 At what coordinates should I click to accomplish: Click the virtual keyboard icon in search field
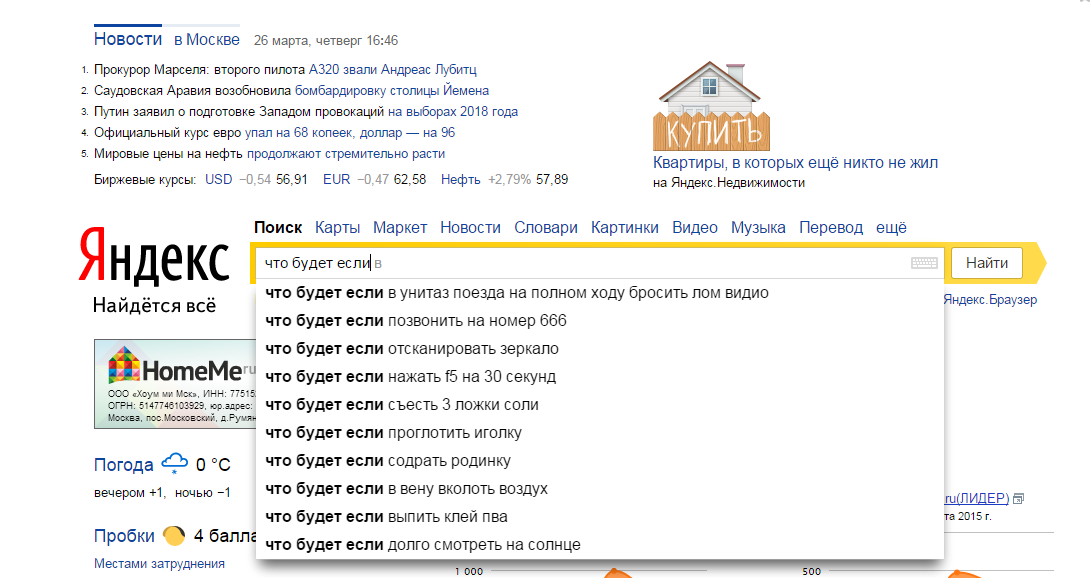[924, 263]
